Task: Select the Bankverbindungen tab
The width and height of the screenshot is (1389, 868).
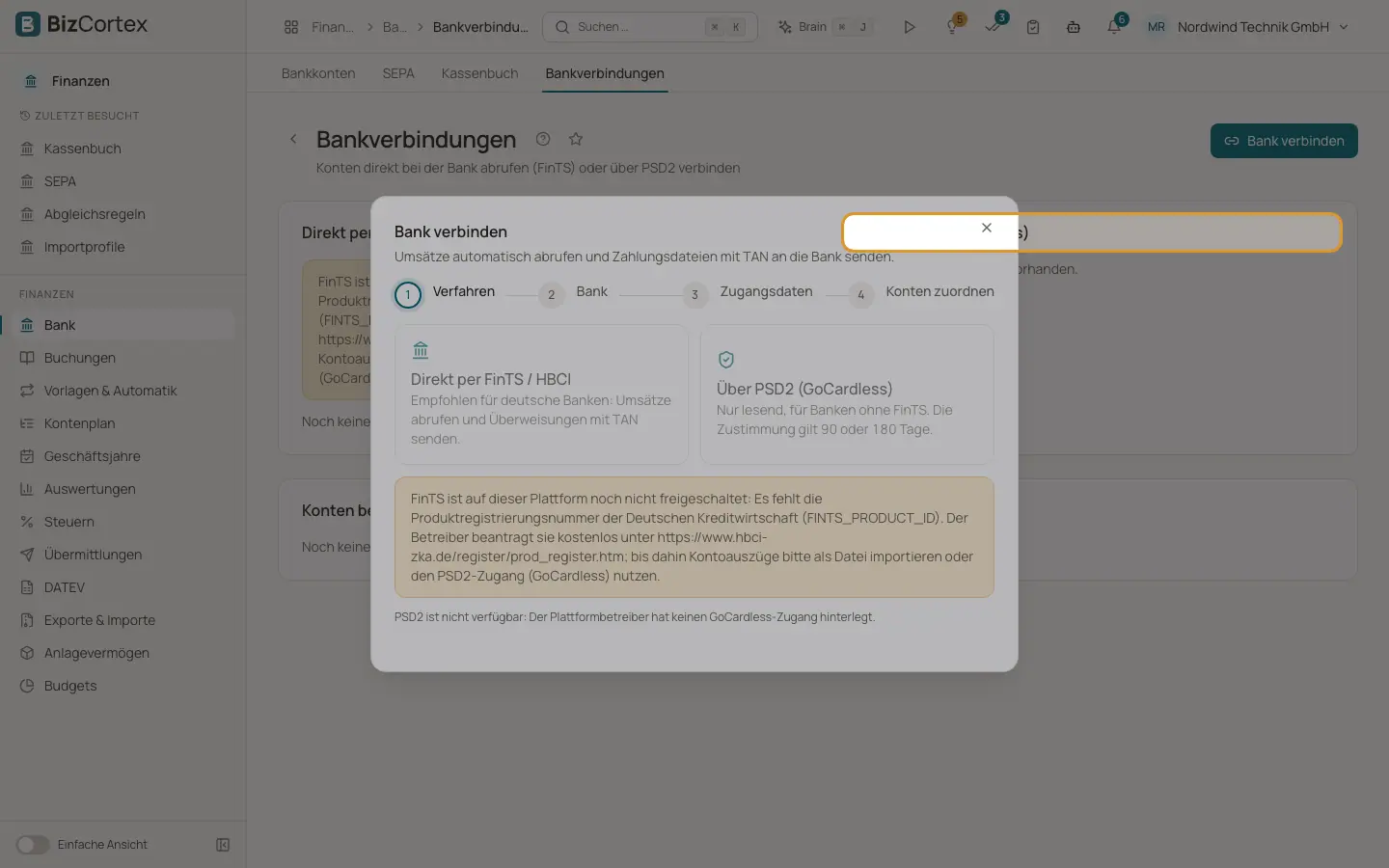Action: click(605, 73)
